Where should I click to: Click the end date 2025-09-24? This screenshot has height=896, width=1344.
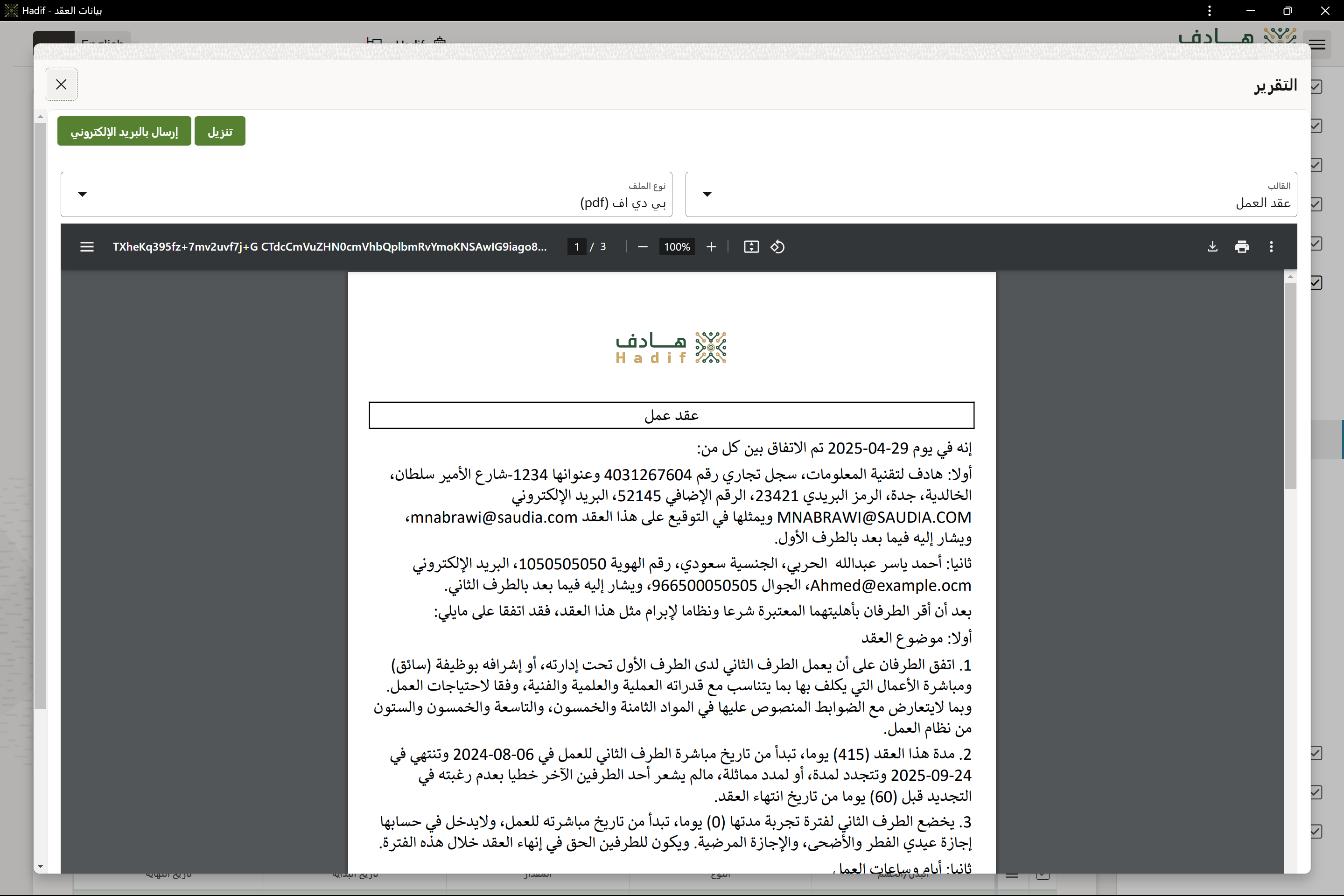931,776
